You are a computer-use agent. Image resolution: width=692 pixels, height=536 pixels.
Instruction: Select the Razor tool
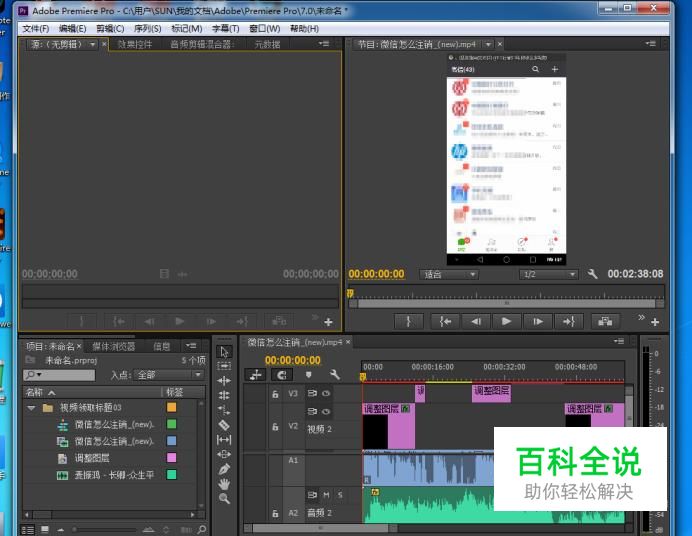224,425
